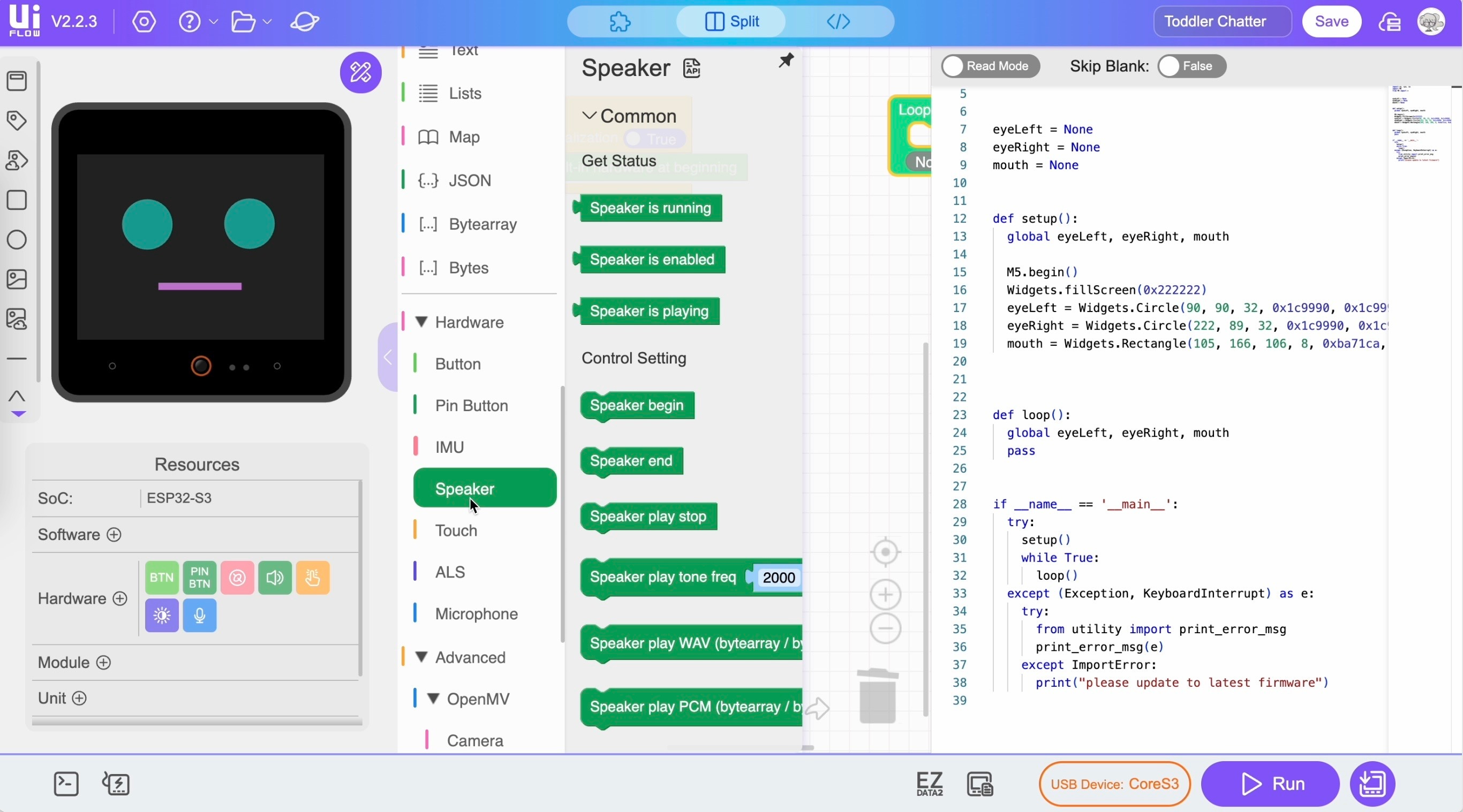
Task: Toggle the Skip Blank False switch
Action: [x=1191, y=66]
